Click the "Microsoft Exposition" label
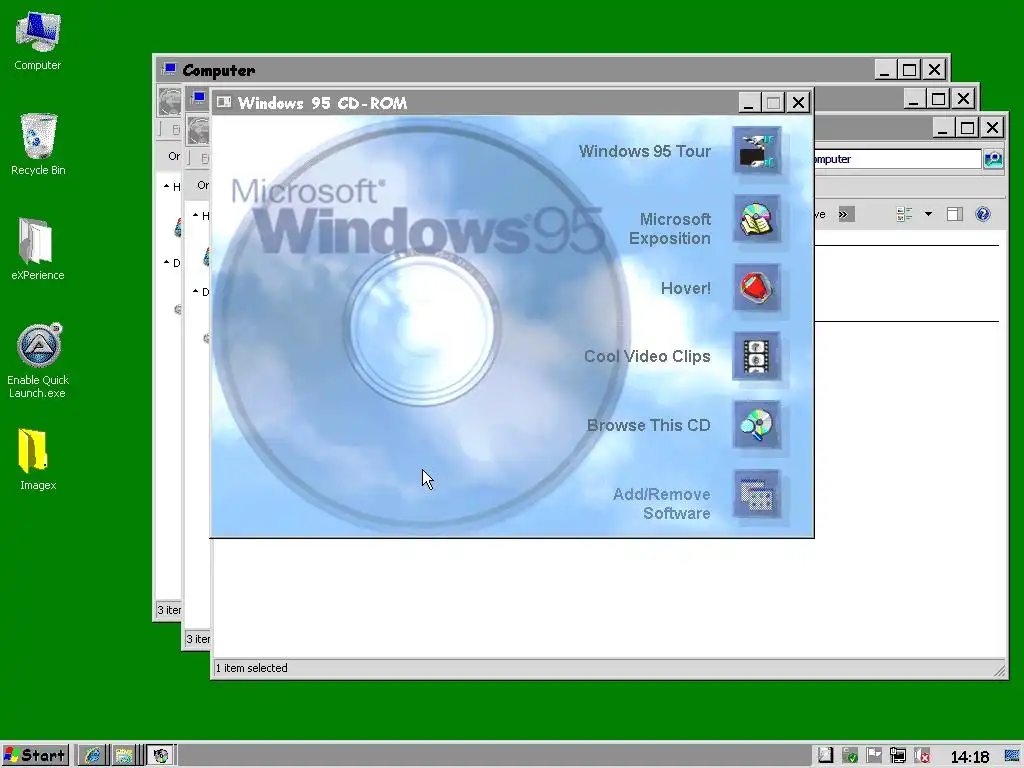 pyautogui.click(x=669, y=229)
